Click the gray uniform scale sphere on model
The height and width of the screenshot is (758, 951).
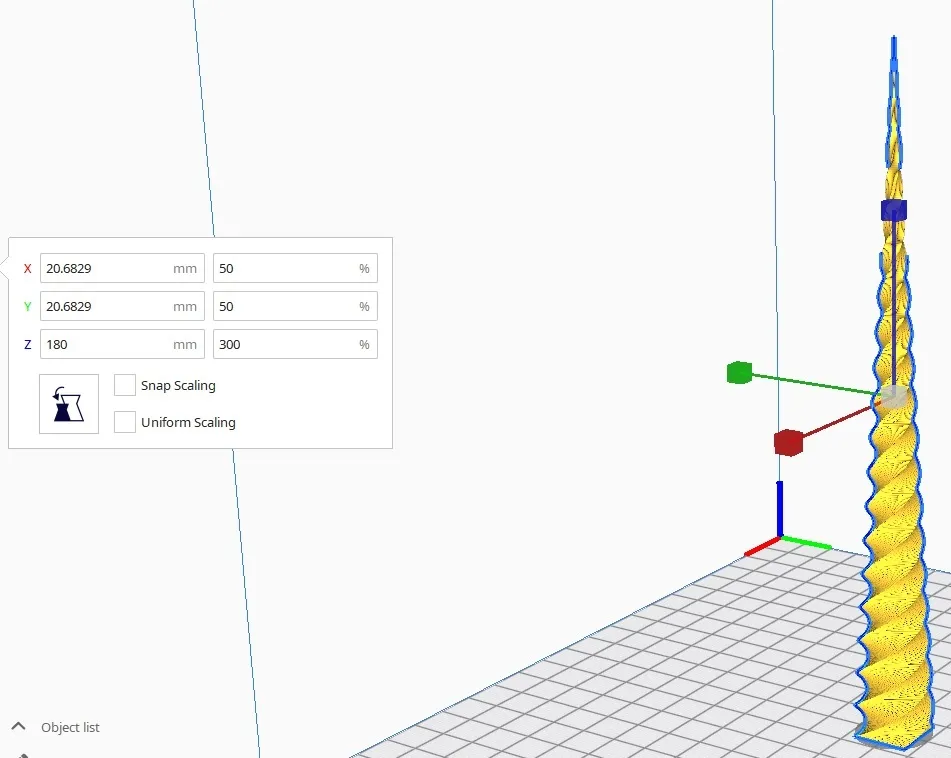[x=893, y=396]
